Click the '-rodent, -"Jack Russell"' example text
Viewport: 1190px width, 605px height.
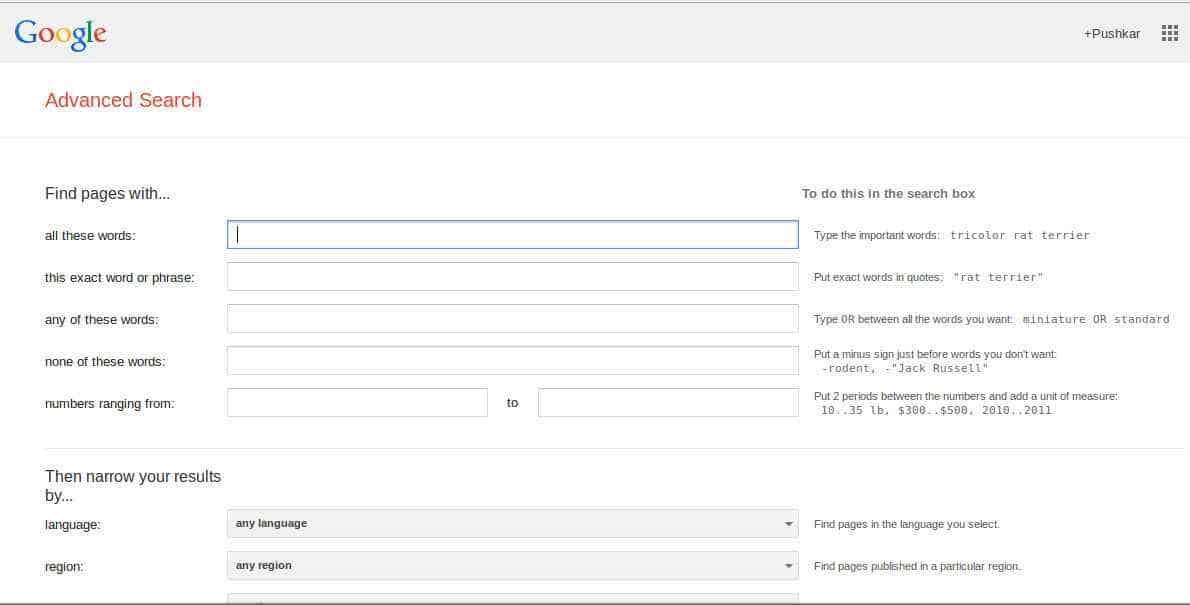coord(905,368)
